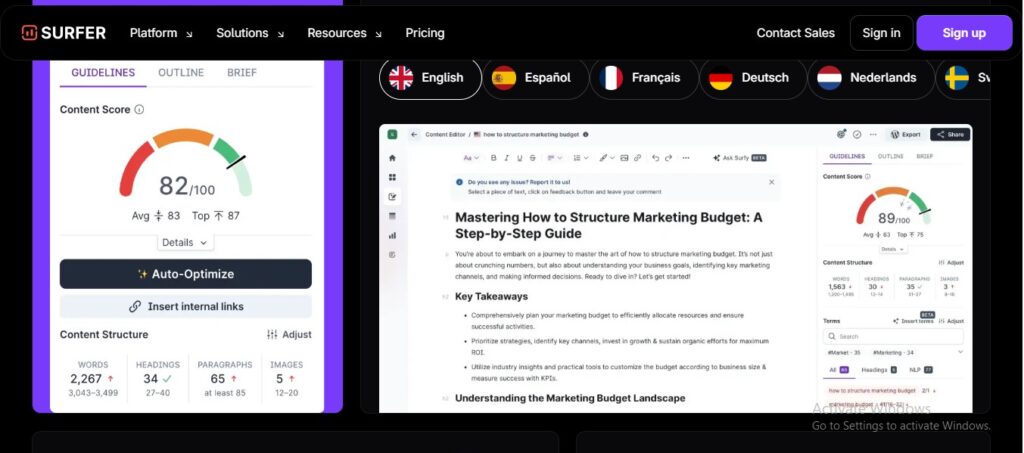Click the Share button in editor header
This screenshot has width=1024, height=453.
(950, 134)
